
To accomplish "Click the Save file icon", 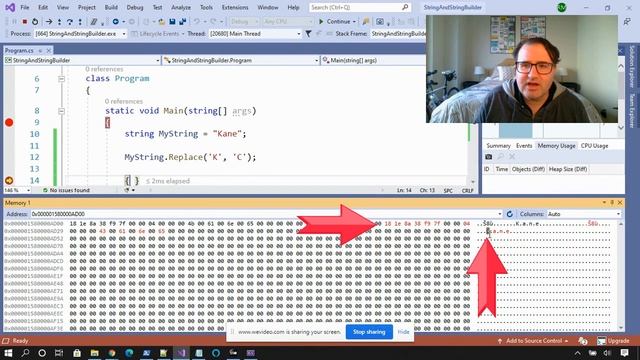I will [x=172, y=22].
